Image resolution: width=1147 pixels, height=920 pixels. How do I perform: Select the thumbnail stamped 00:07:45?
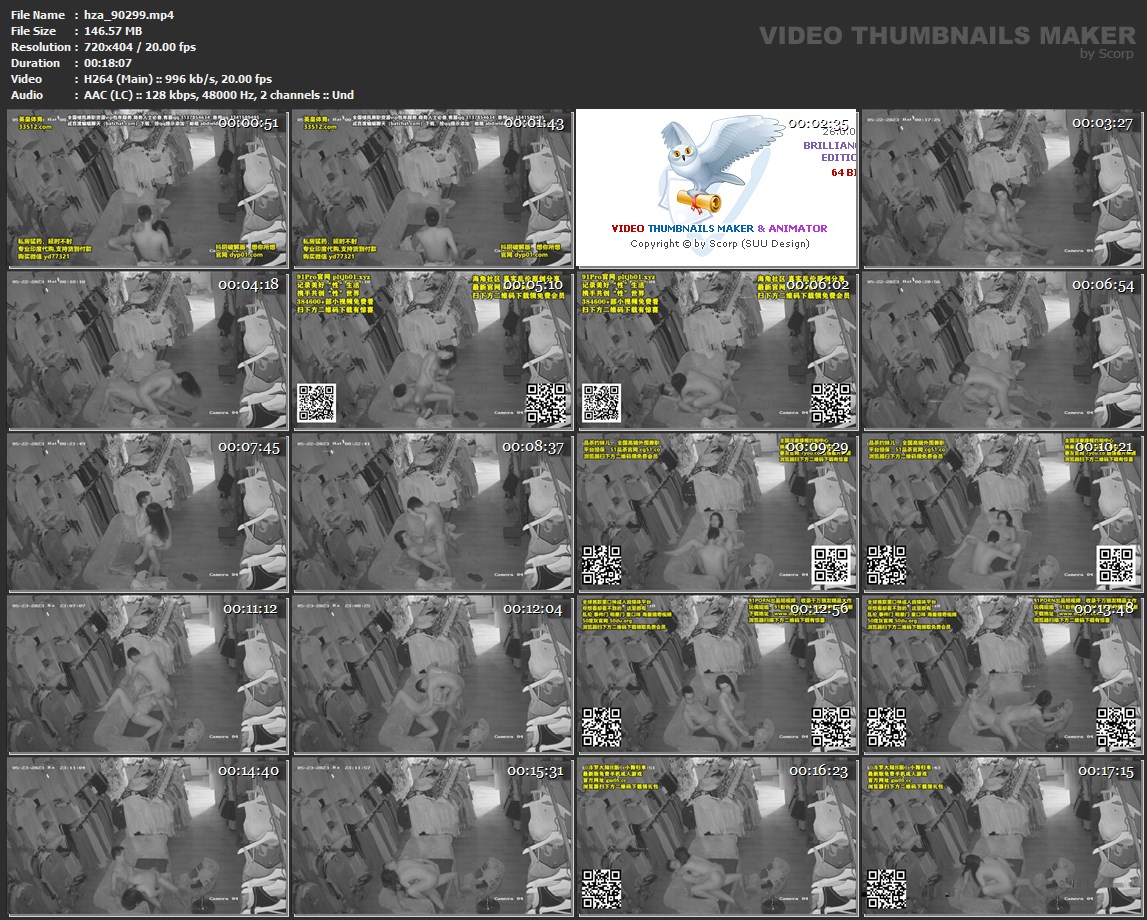point(148,513)
